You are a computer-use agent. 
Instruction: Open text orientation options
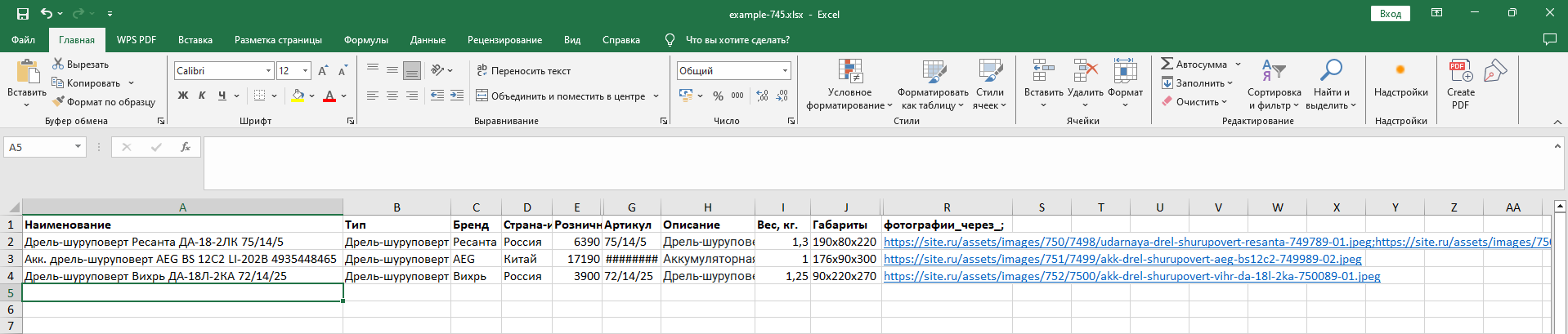pos(442,70)
